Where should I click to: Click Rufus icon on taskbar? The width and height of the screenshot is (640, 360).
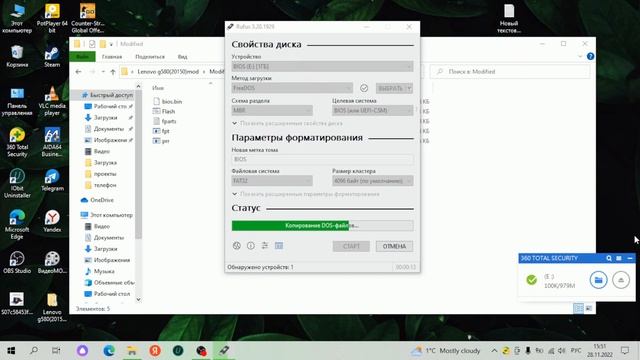coord(224,351)
